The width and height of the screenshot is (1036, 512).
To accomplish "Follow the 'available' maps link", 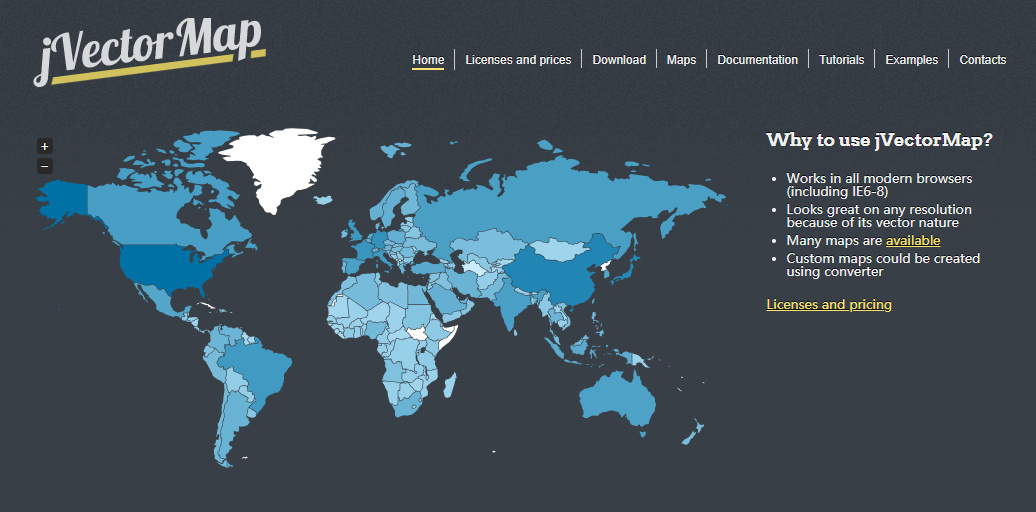I will 913,241.
